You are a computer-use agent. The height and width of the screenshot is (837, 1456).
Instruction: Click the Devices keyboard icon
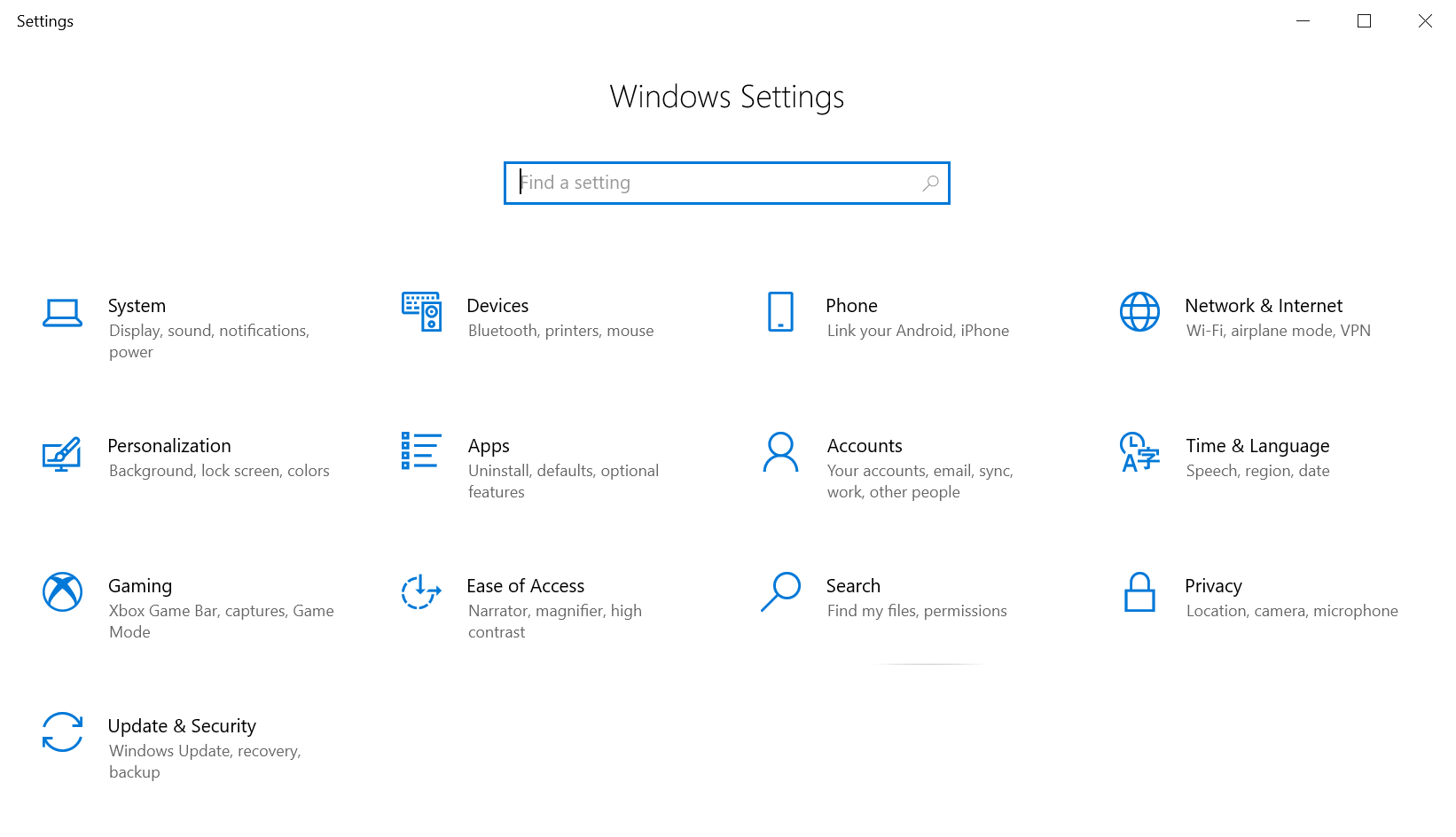pos(421,312)
